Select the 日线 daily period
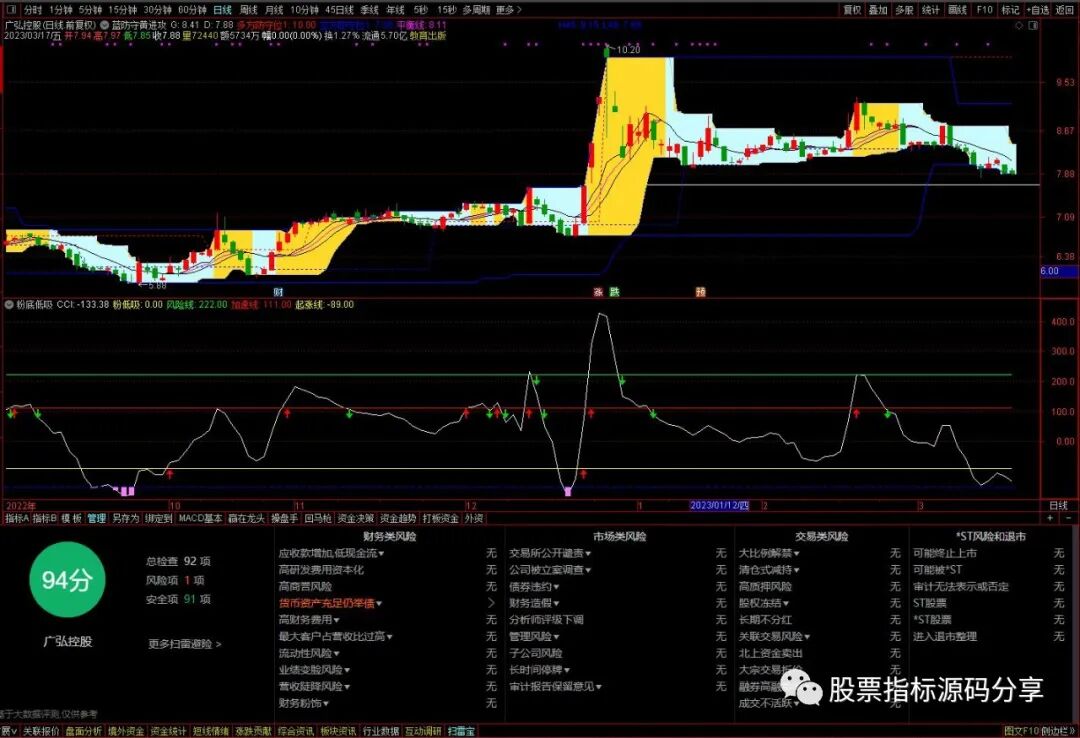This screenshot has height=738, width=1080. [x=222, y=10]
